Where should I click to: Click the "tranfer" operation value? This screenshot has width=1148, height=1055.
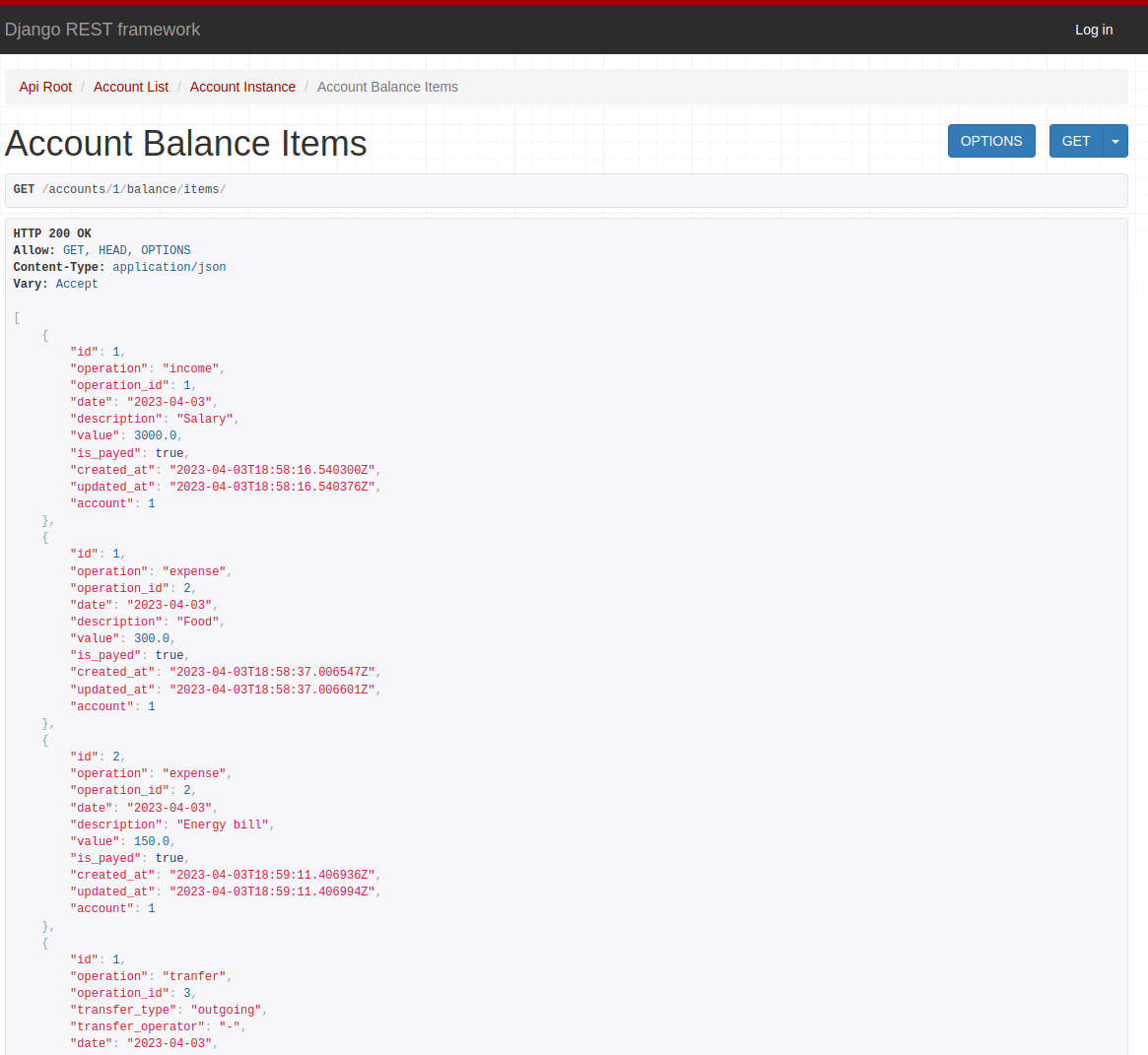(194, 976)
